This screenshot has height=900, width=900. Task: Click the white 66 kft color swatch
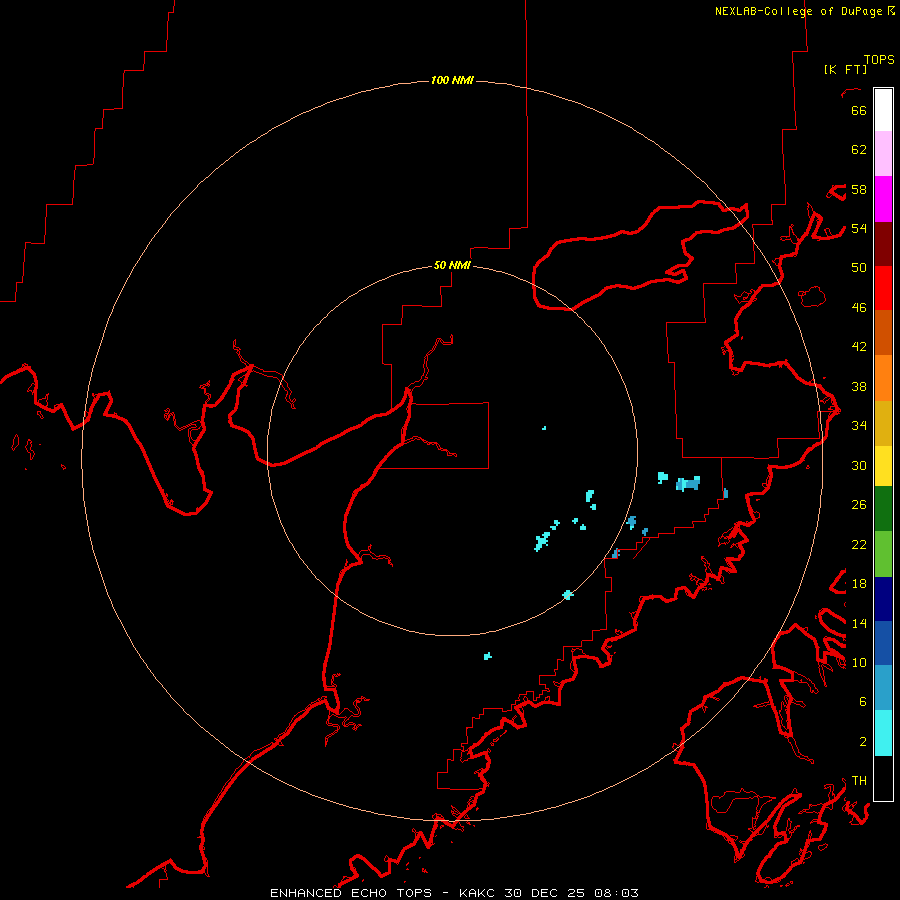(883, 110)
